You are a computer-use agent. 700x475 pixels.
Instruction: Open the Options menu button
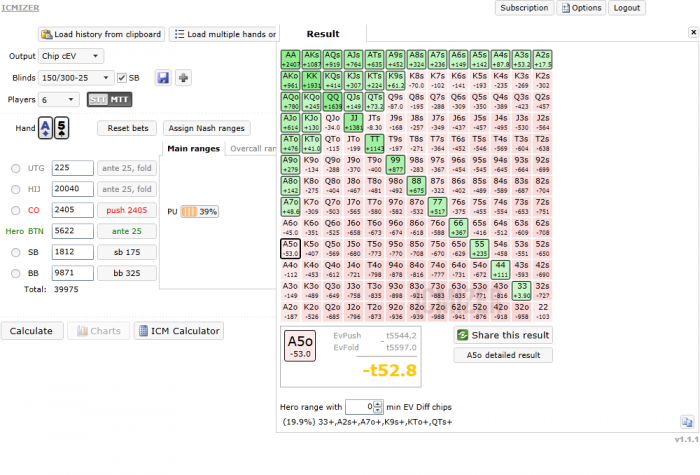581,8
